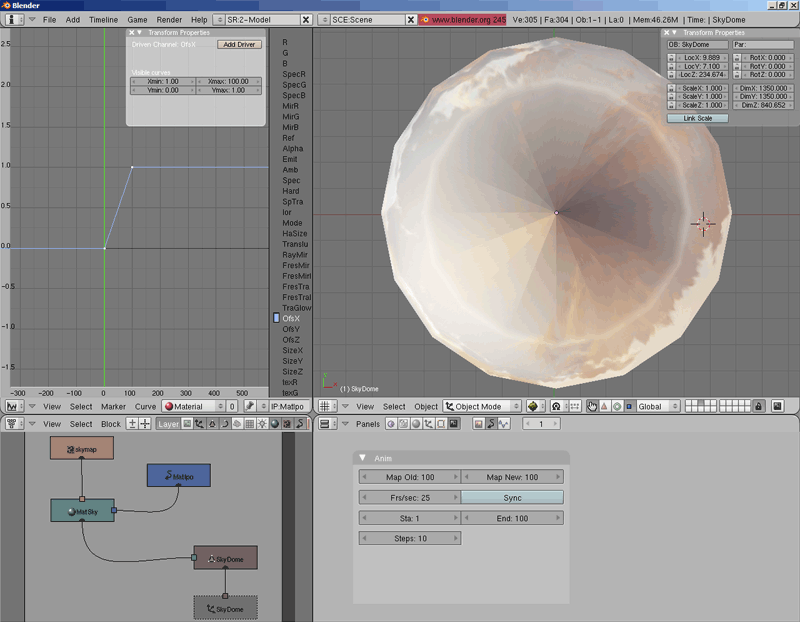Open the Object Mode dropdown
The width and height of the screenshot is (800, 622).
(482, 406)
